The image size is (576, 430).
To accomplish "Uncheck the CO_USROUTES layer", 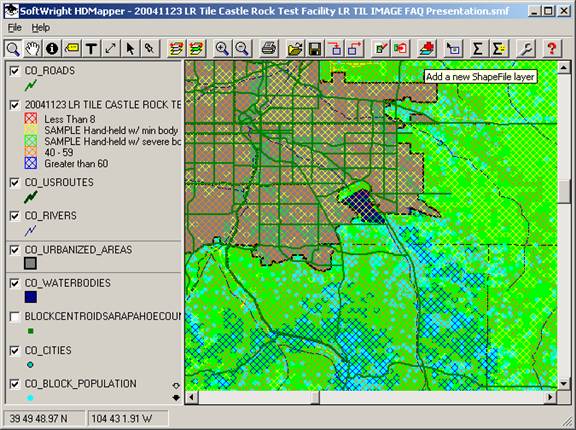I will 14,183.
